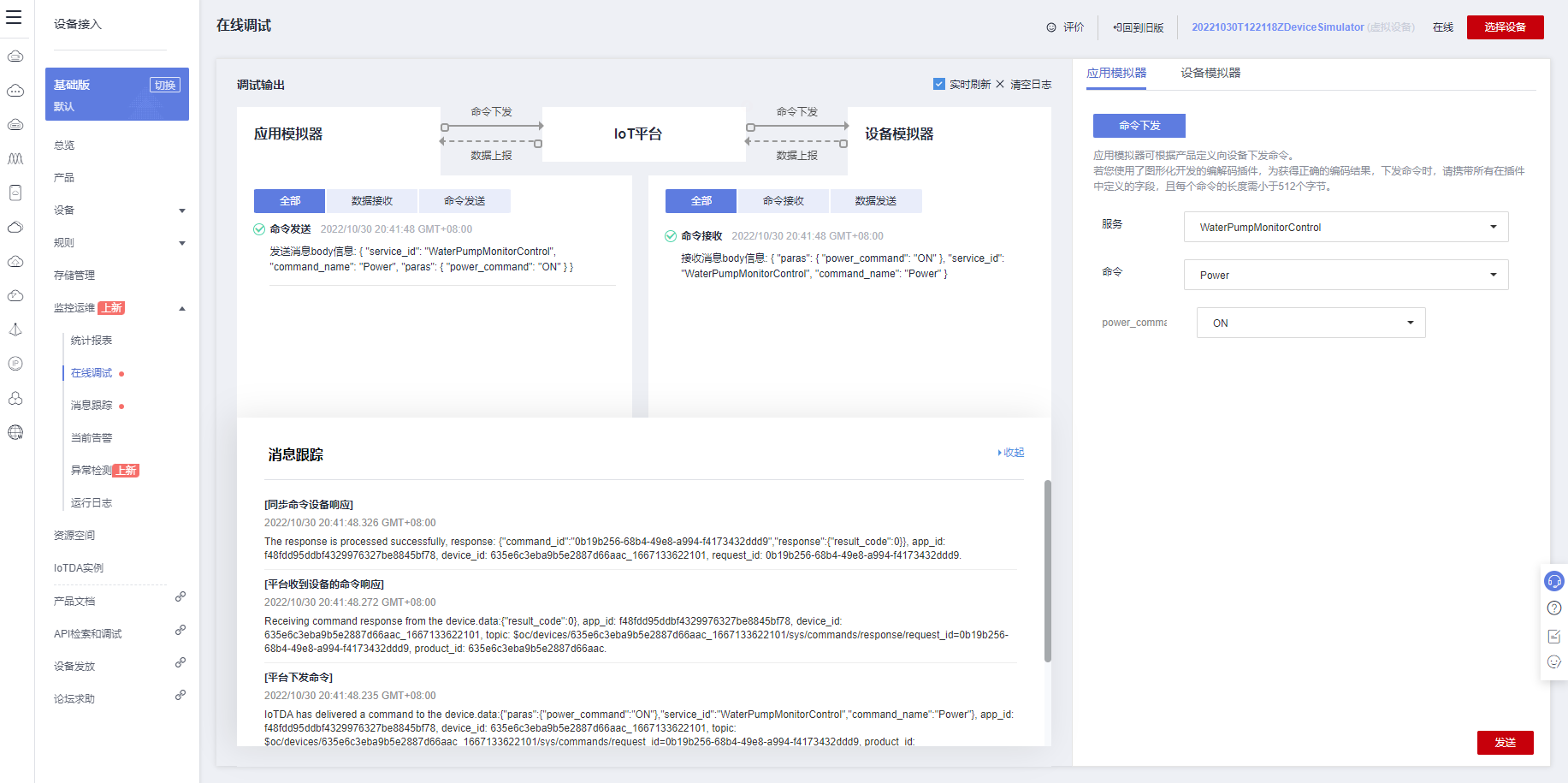Click the red 发送 button

coord(1506,743)
